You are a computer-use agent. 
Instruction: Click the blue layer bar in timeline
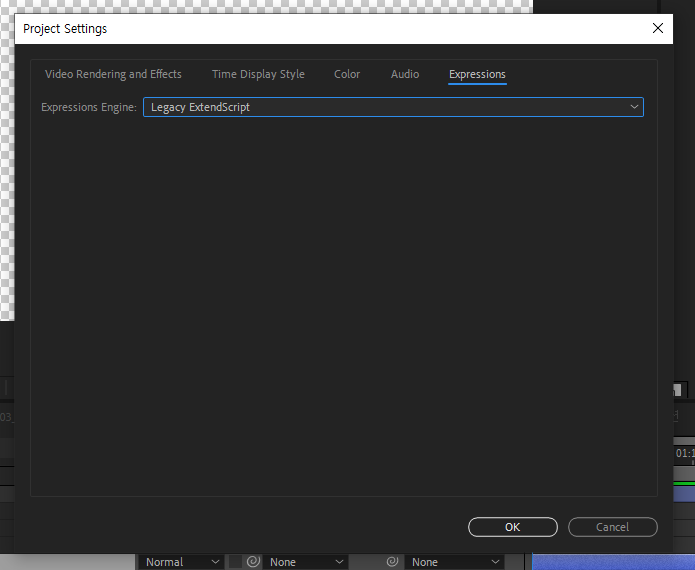point(613,562)
